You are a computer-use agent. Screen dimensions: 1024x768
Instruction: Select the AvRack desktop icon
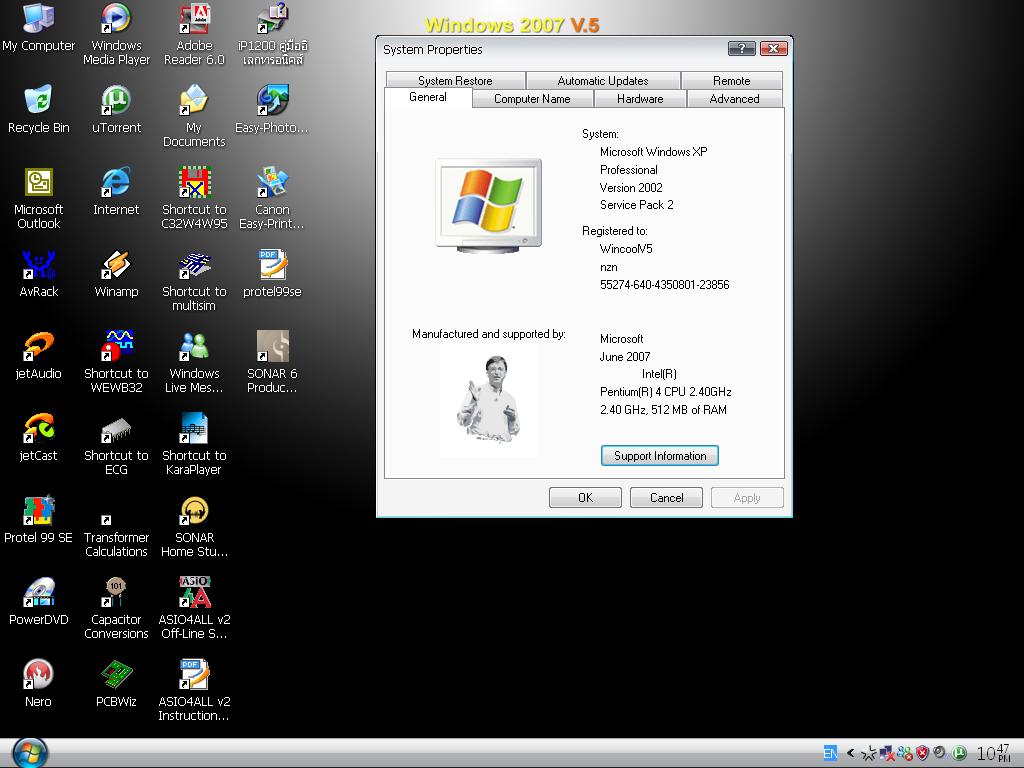pyautogui.click(x=39, y=274)
